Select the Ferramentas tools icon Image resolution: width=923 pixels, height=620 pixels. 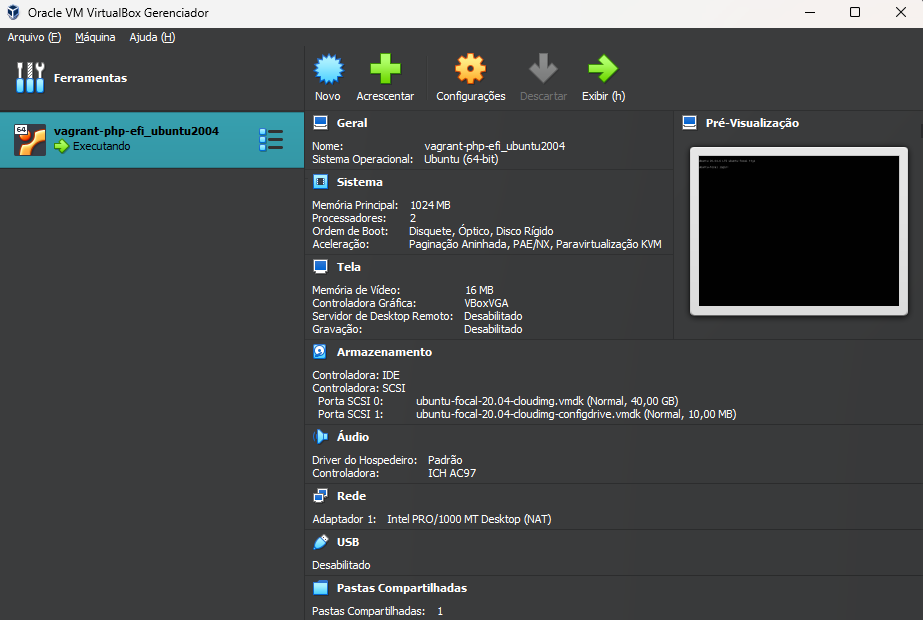30,78
